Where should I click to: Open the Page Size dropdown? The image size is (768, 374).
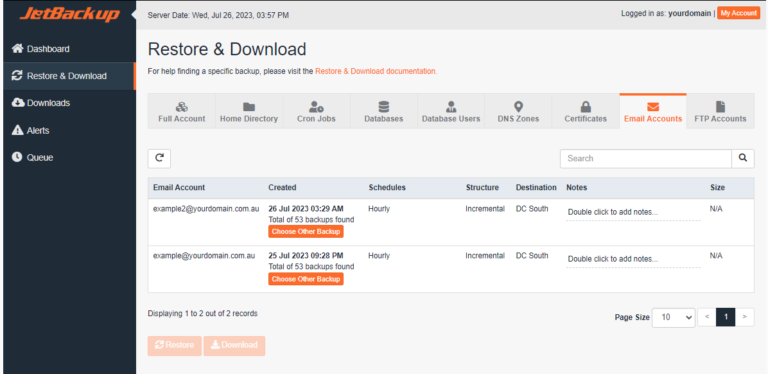coord(673,317)
